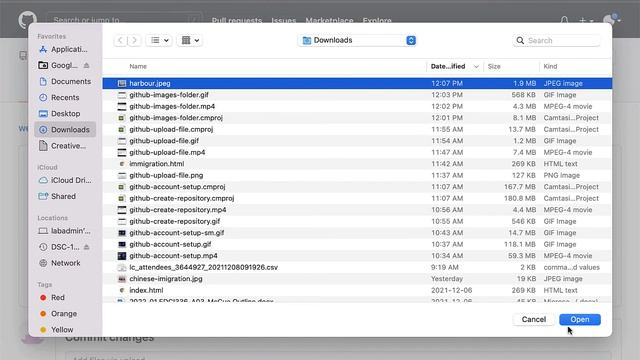The height and width of the screenshot is (360, 640).
Task: Select chinese-imigration.jpg file
Action: [357, 279]
